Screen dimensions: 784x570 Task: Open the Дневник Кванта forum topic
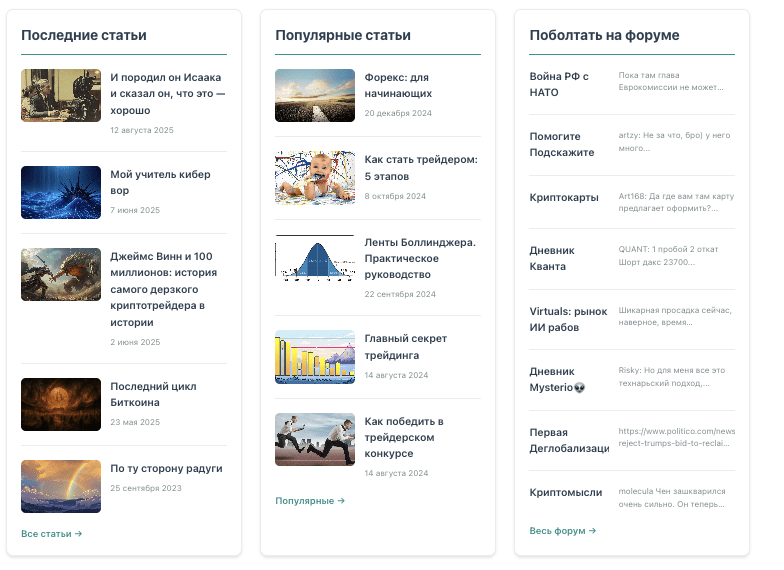click(x=548, y=258)
